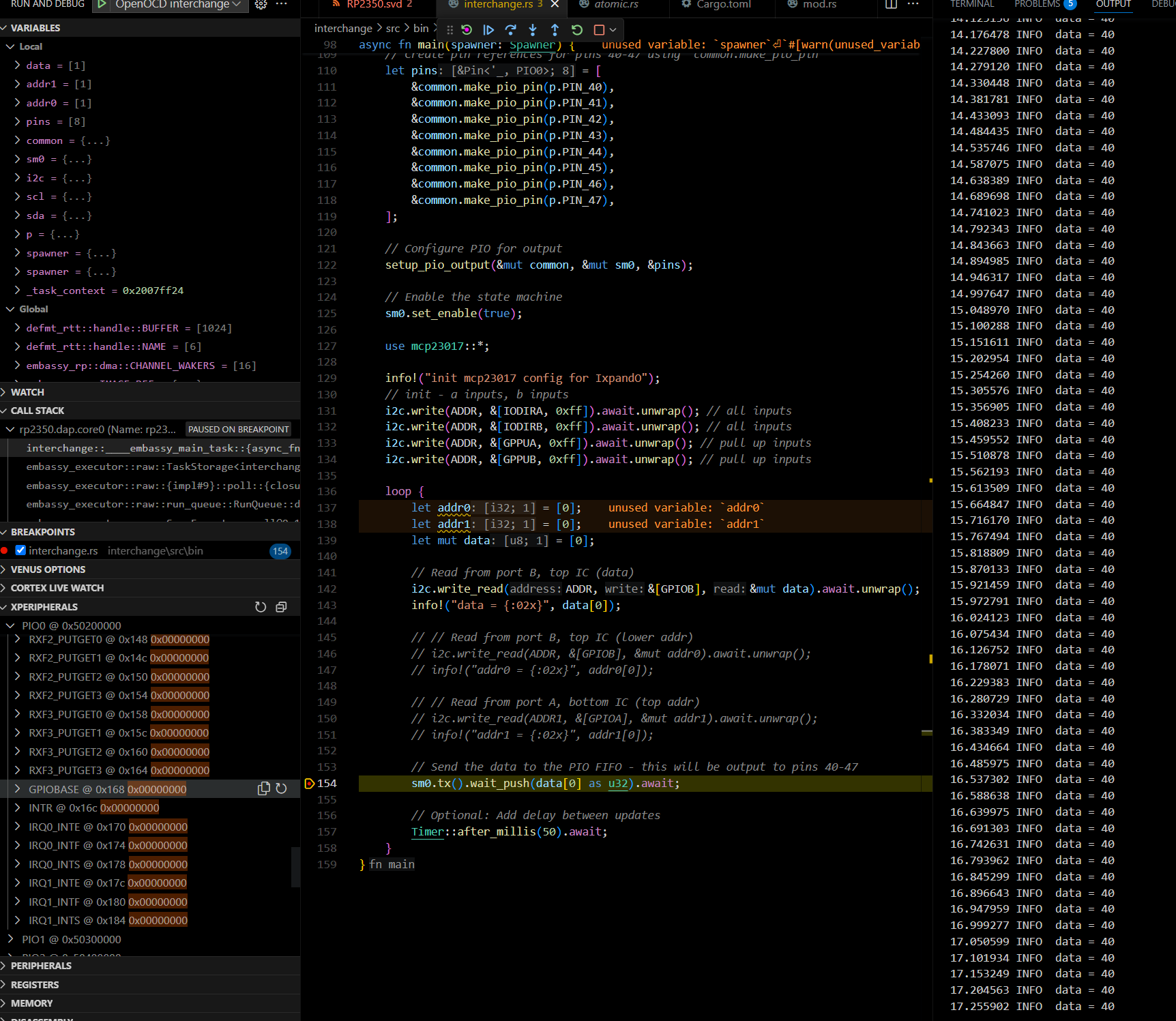Screen dimensions: 1176x1021
Task: Expand the CORTEX LIVE WATCH section
Action: coord(57,588)
